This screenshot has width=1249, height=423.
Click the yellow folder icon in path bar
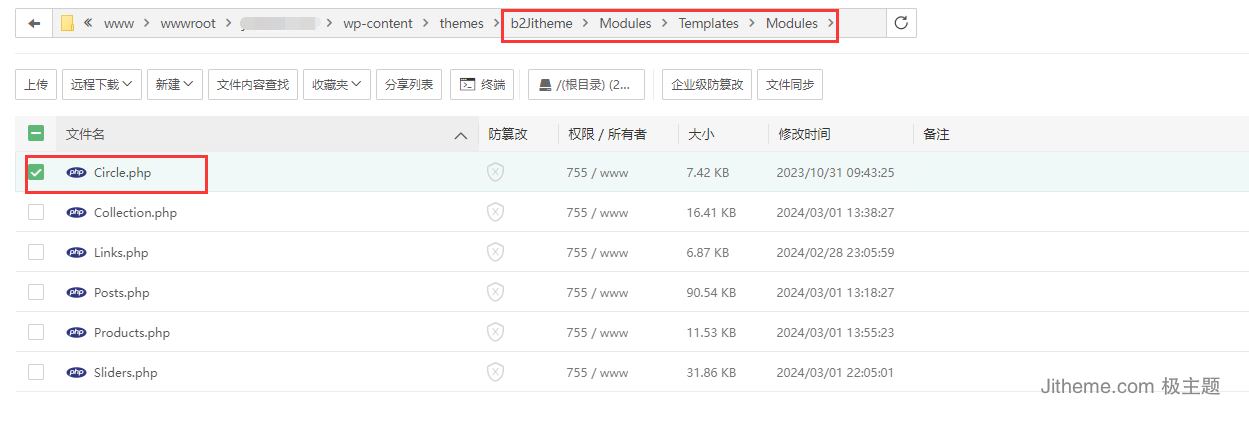67,24
